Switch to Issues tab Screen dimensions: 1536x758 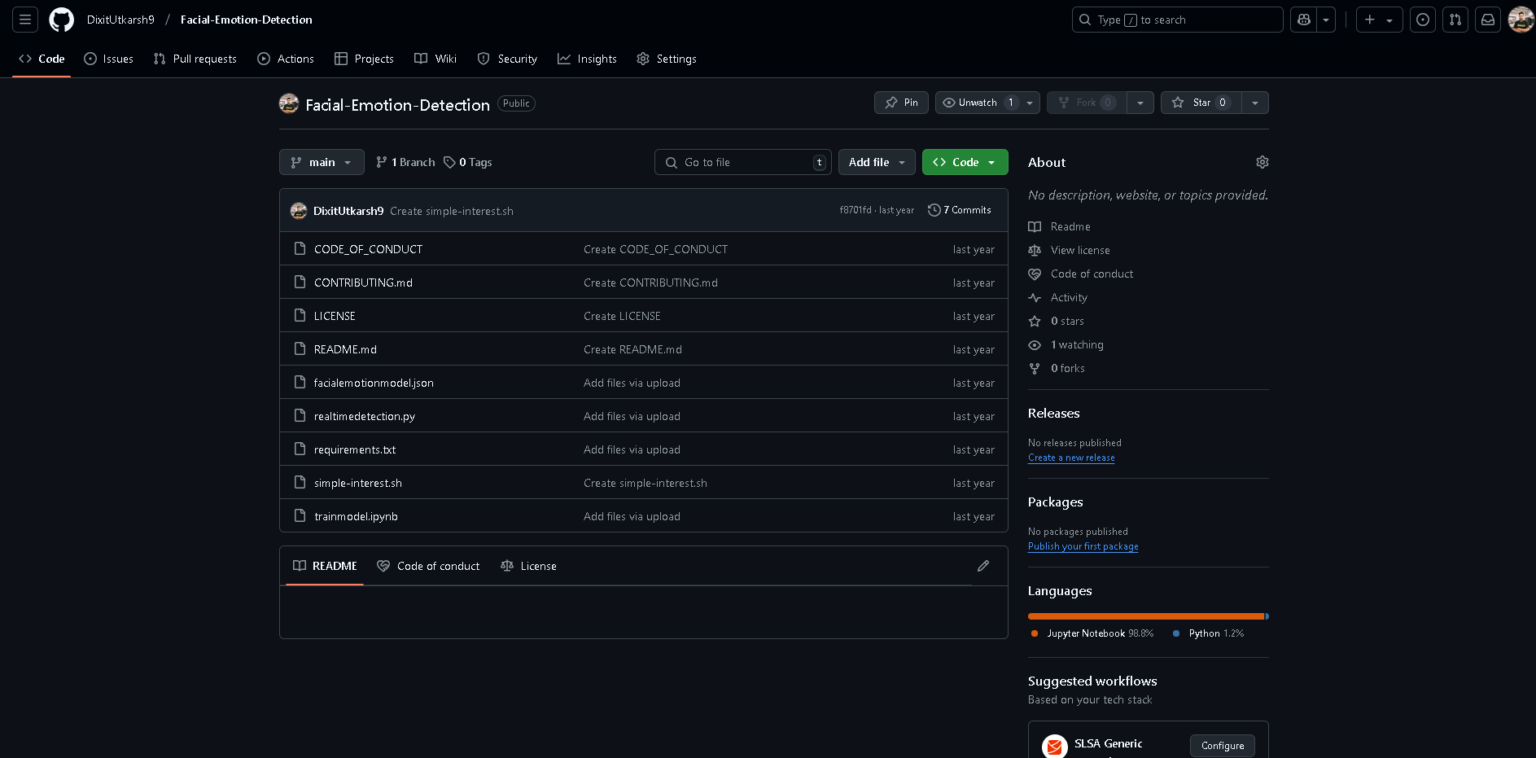tap(108, 59)
